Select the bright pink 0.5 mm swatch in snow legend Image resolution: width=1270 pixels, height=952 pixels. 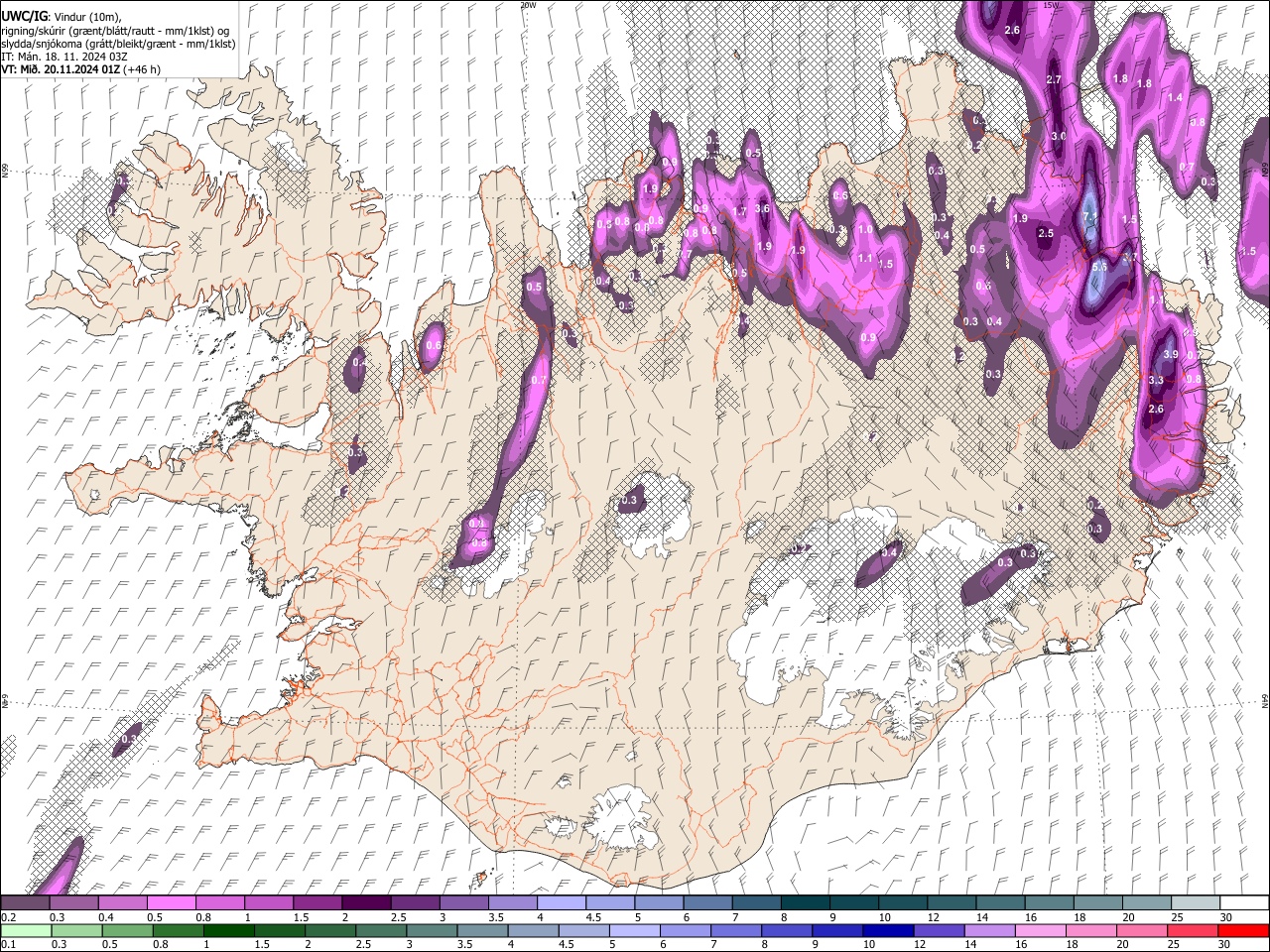click(174, 903)
